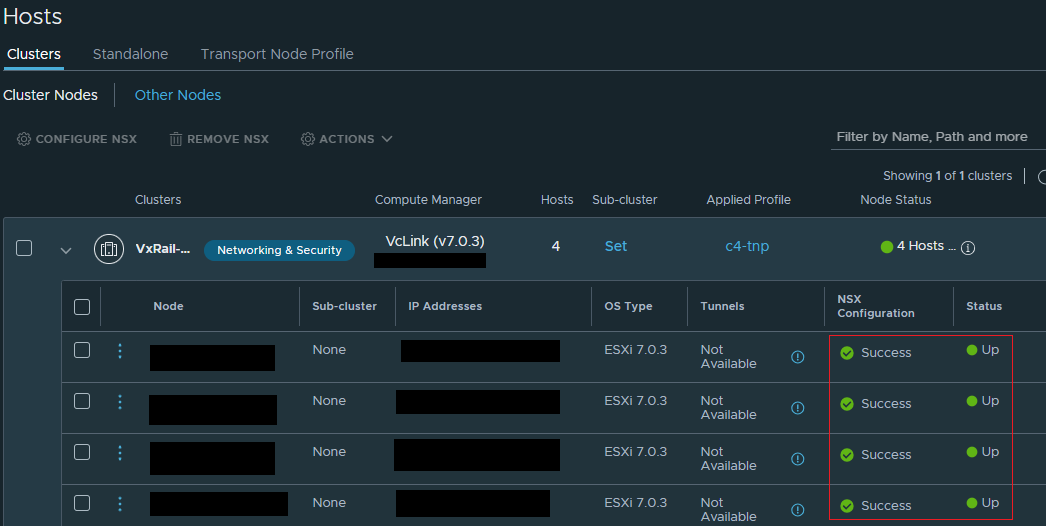1046x526 pixels.
Task: Click the Configure NSX button
Action: [x=77, y=139]
